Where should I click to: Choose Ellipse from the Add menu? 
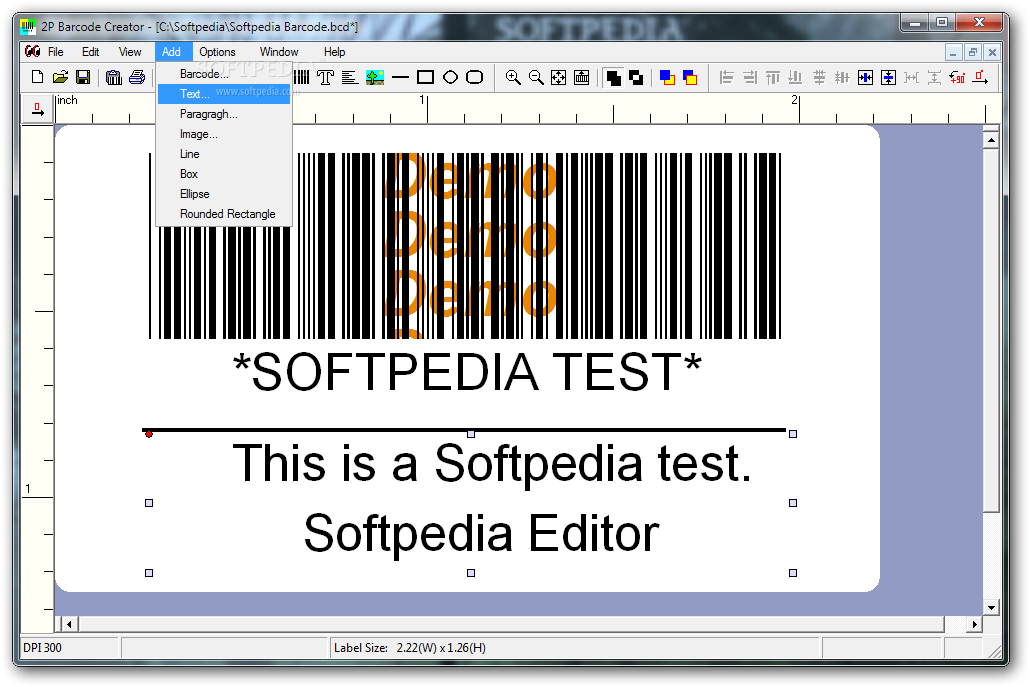224,194
